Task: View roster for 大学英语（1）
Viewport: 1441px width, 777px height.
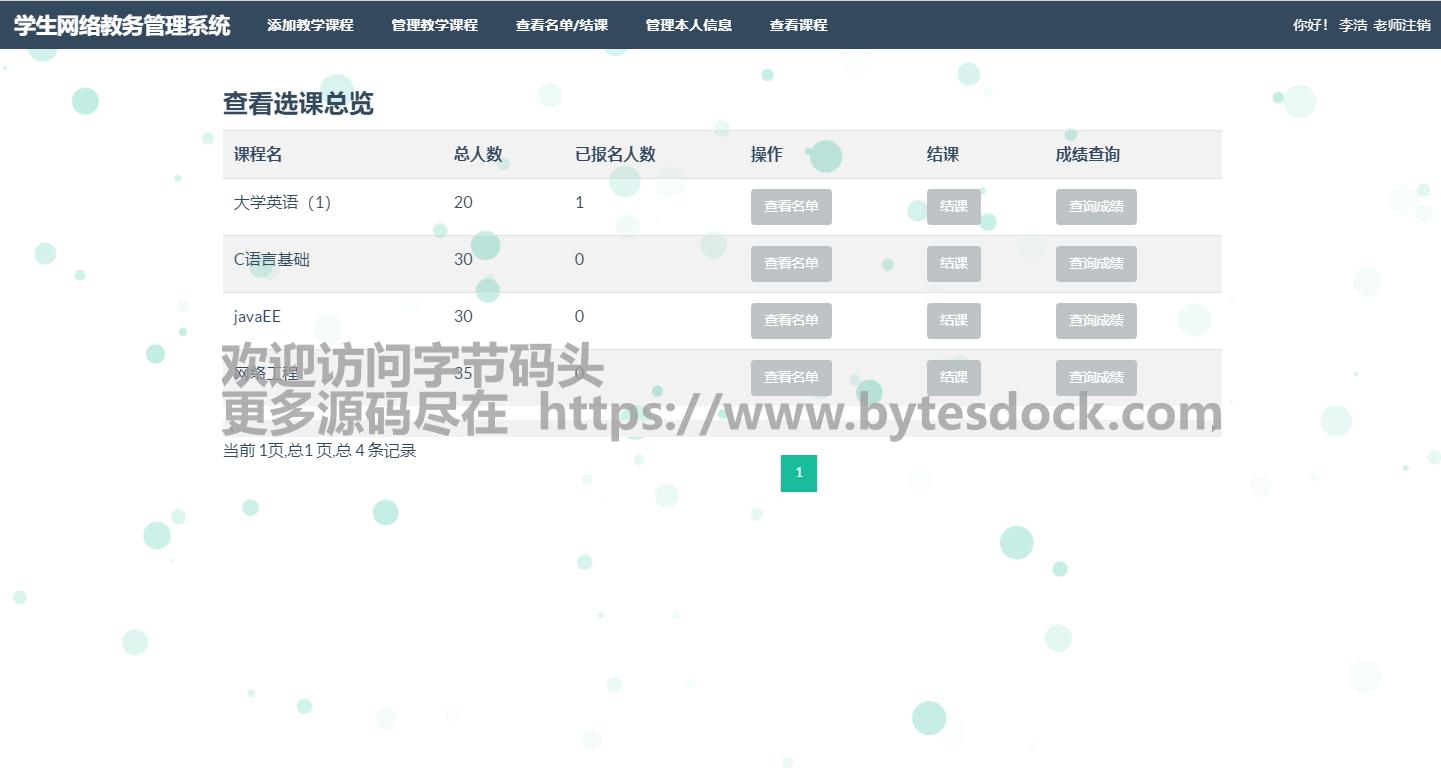Action: (791, 207)
